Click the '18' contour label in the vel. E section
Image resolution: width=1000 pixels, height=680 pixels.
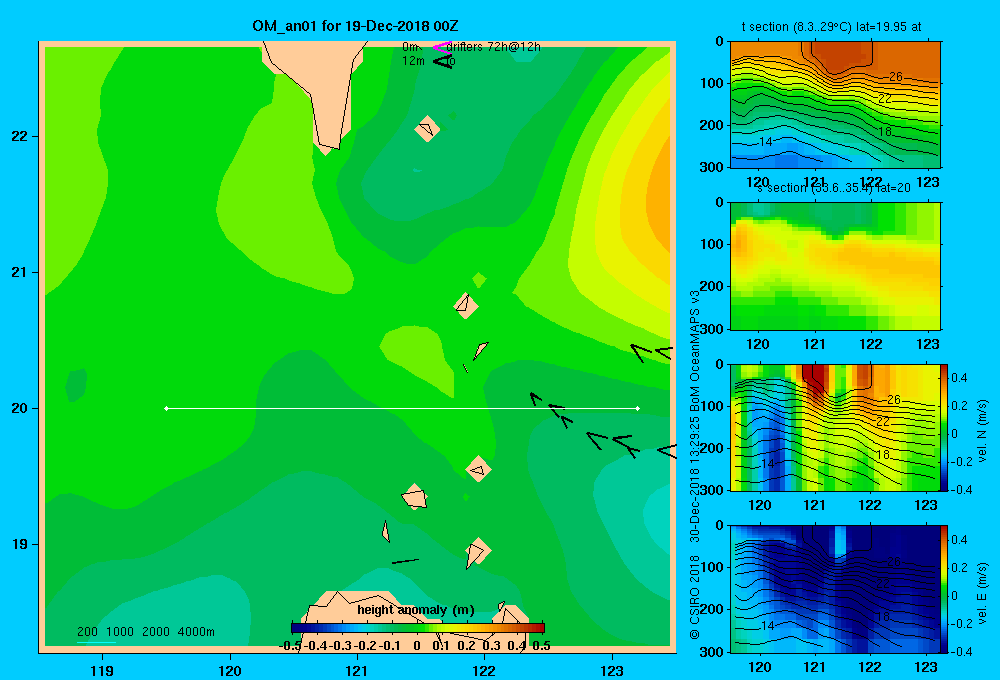coord(883,616)
